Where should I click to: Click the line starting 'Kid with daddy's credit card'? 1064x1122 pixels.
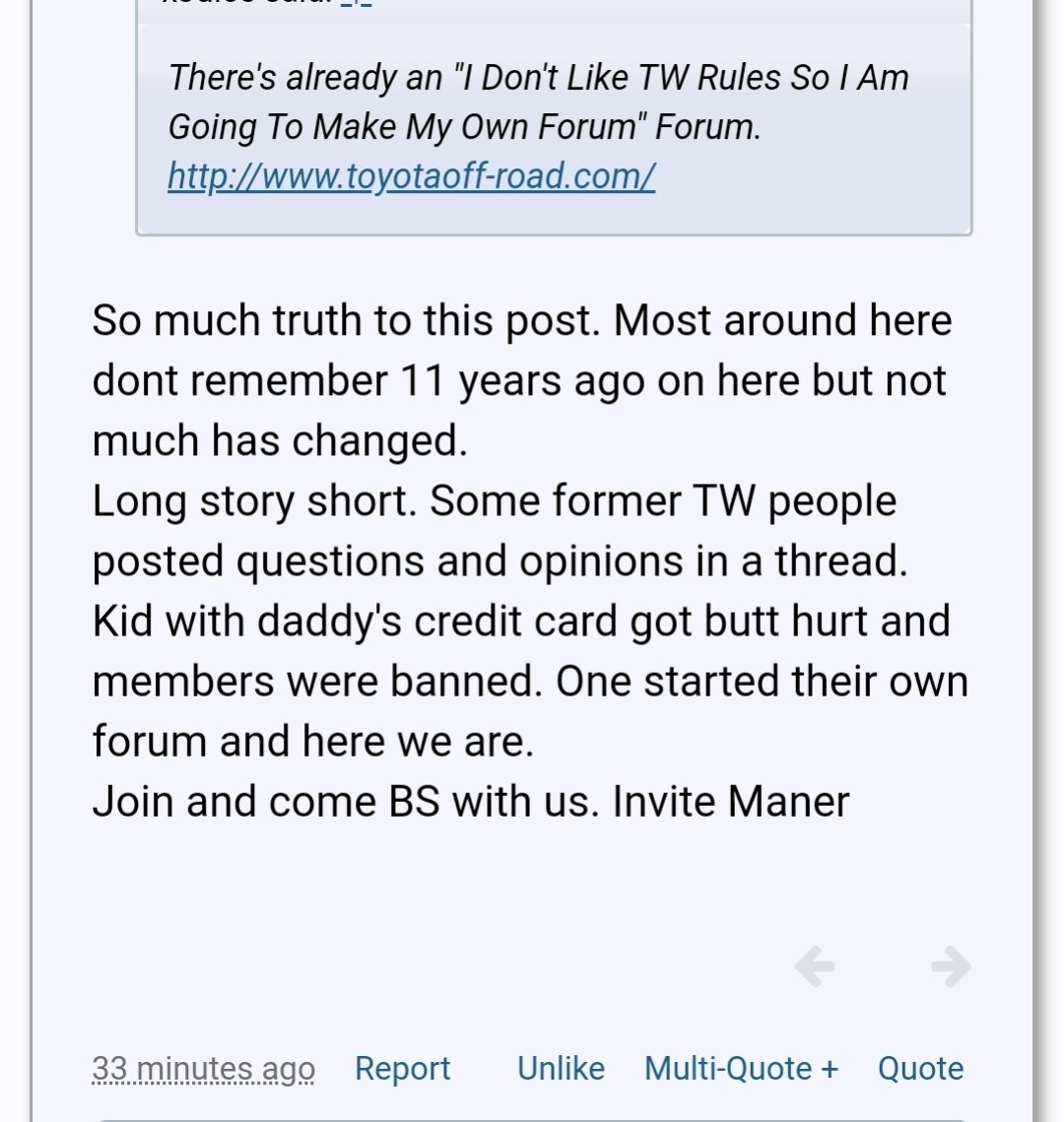coord(521,621)
